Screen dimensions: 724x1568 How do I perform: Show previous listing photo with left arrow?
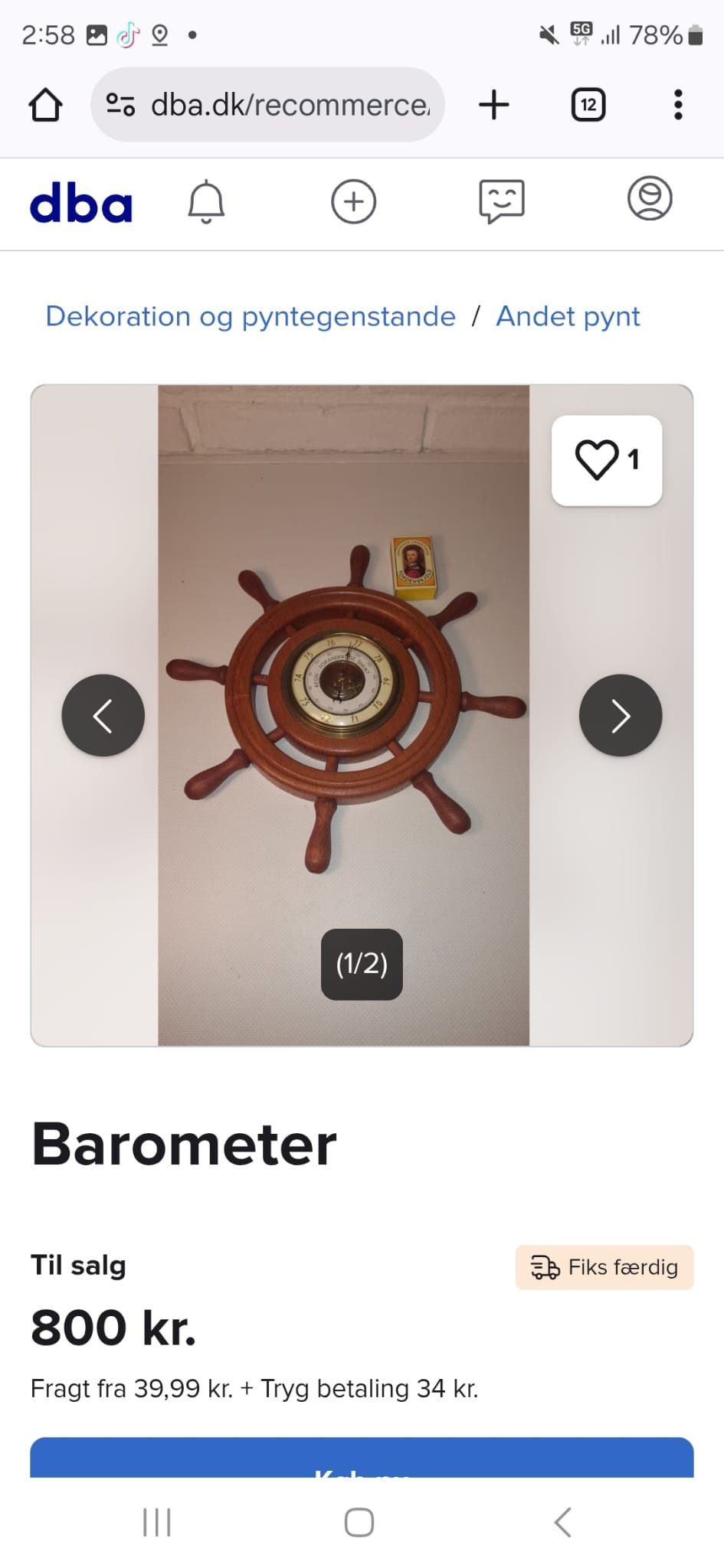click(103, 715)
